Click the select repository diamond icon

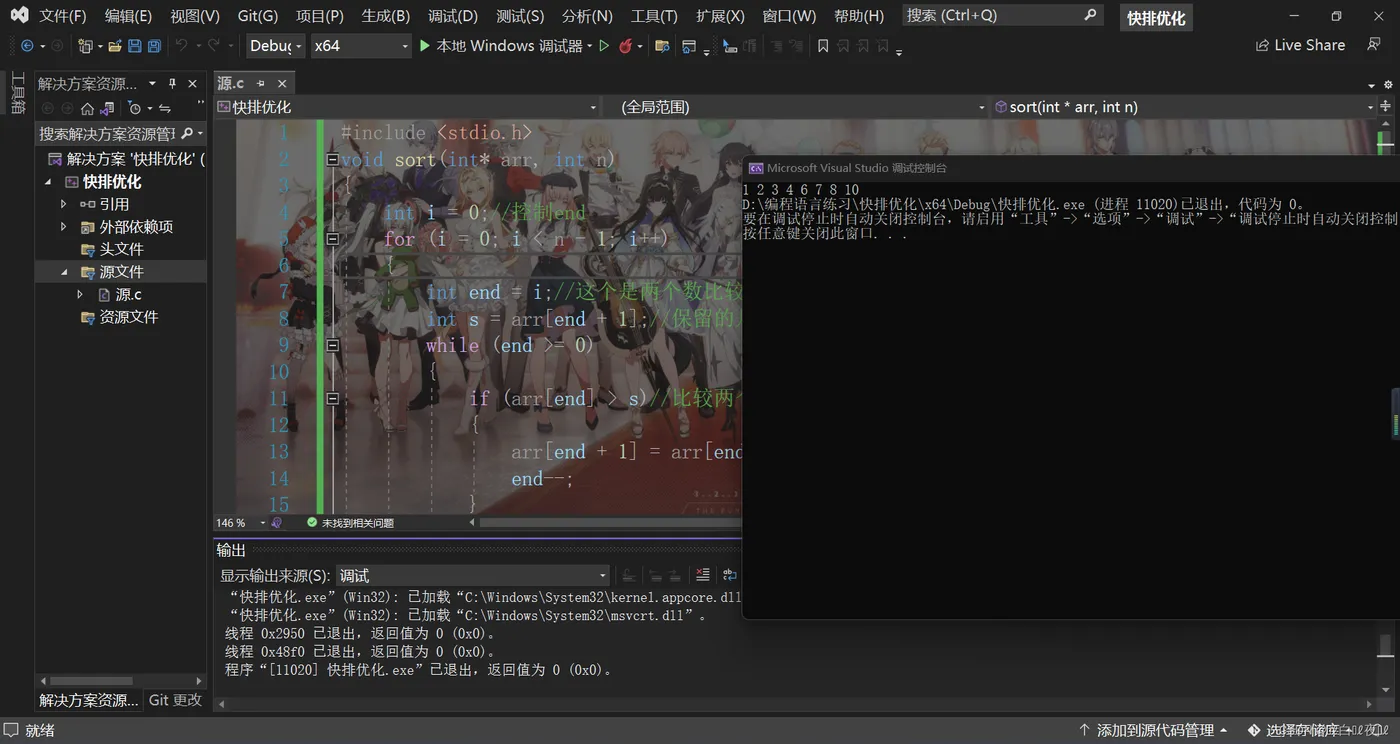1253,731
